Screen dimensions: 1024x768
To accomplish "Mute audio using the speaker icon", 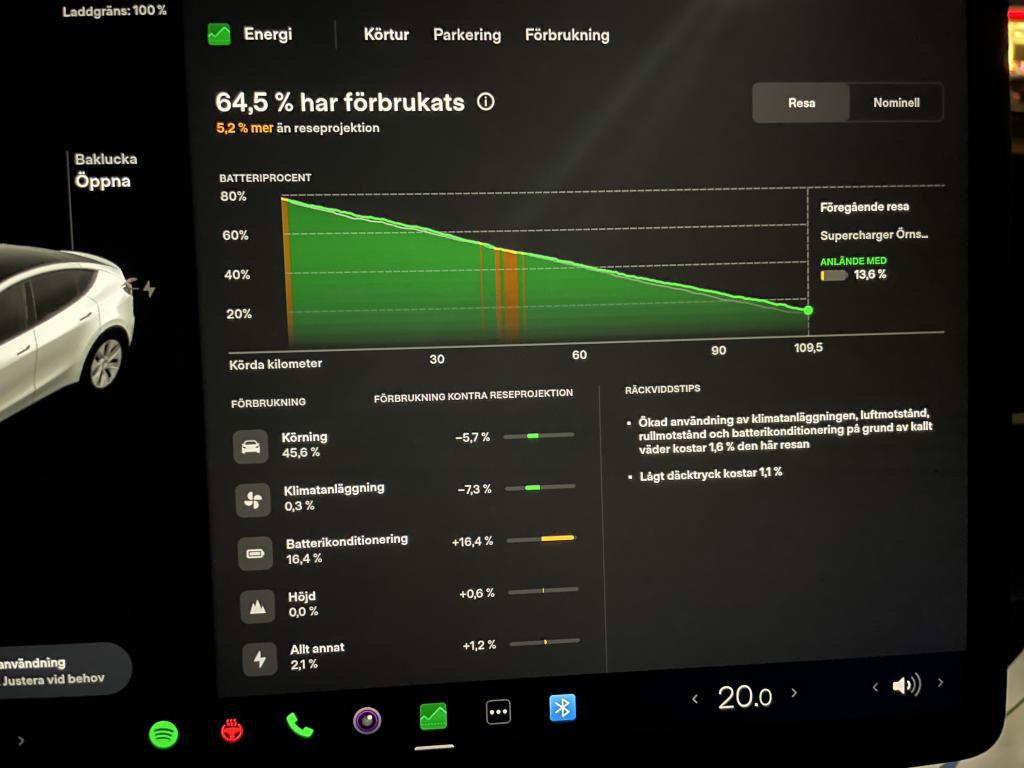I will 906,685.
